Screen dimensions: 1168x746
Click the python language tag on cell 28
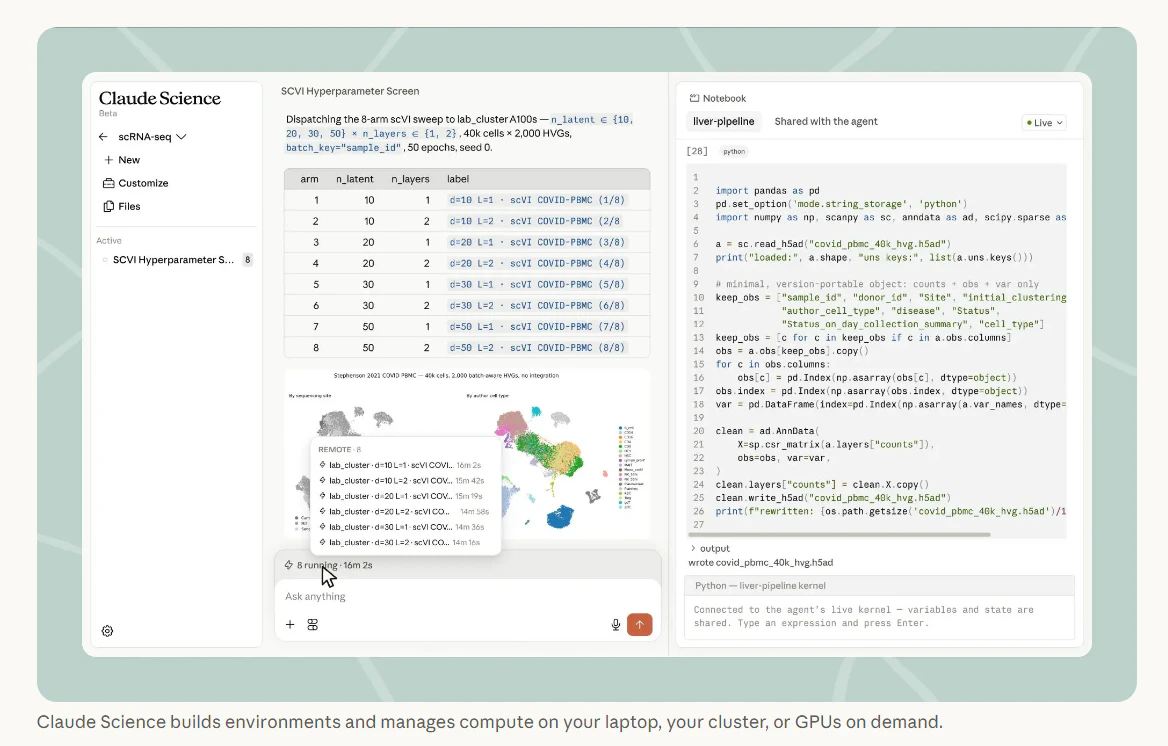point(734,151)
